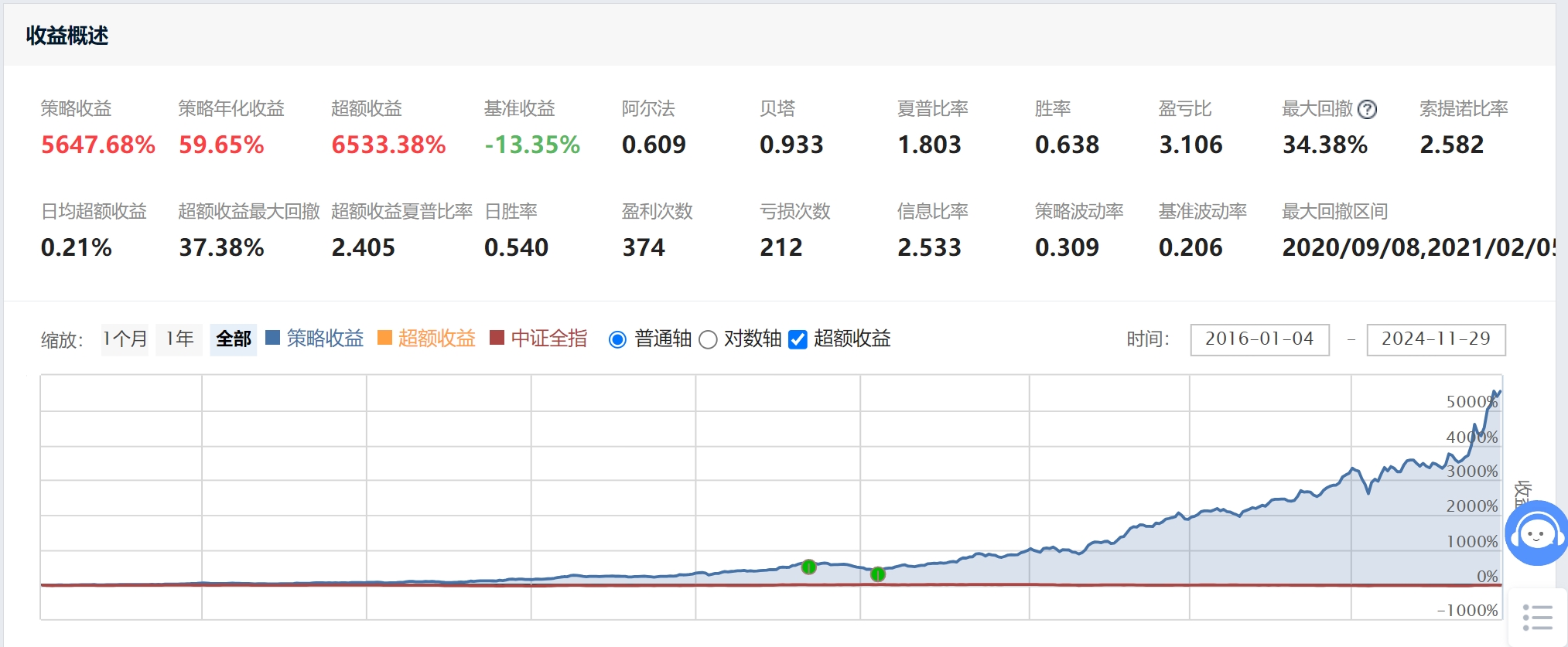Click the second green drawdown marker on chart

877,574
